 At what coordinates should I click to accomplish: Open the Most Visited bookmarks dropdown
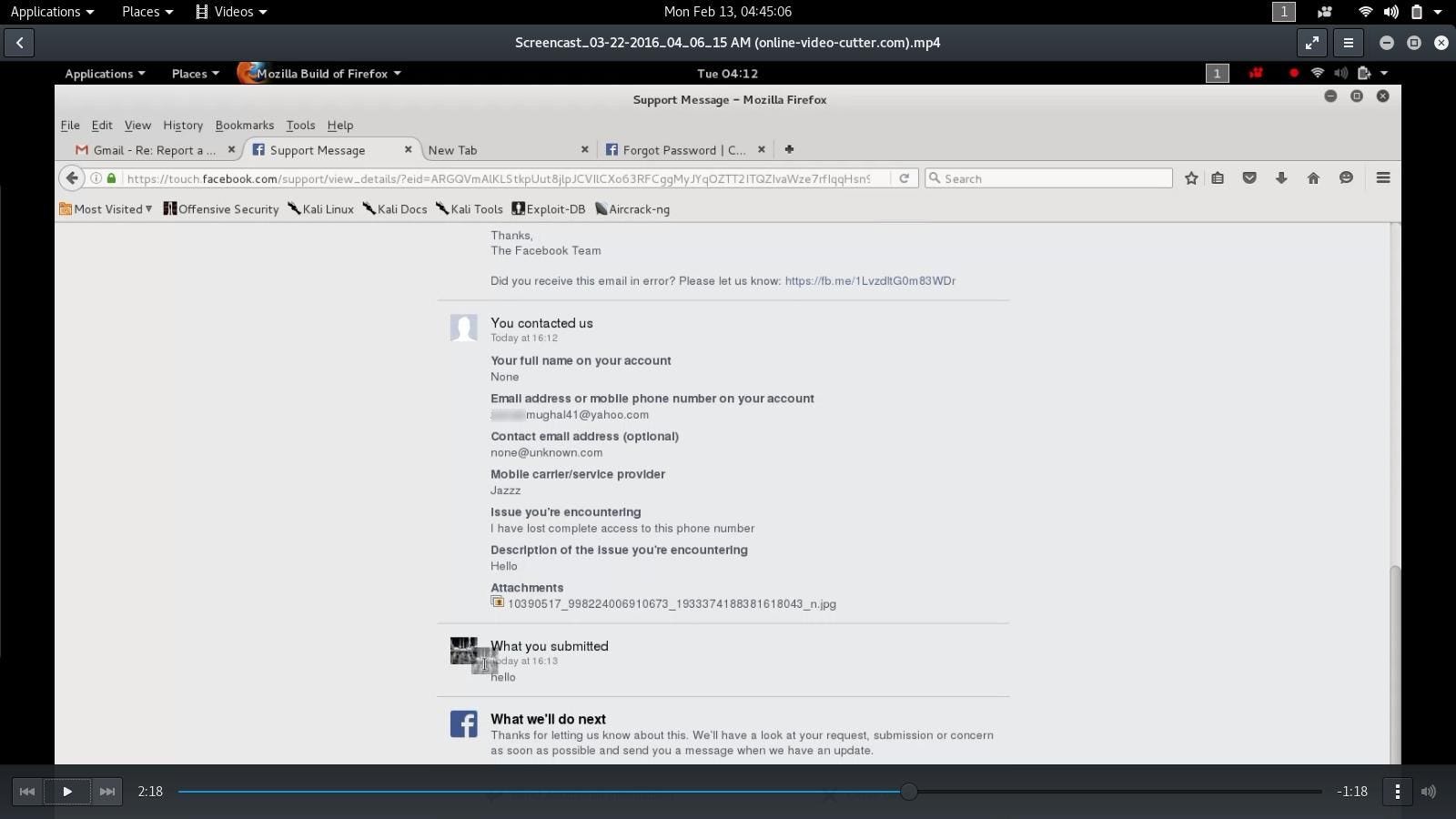(106, 209)
